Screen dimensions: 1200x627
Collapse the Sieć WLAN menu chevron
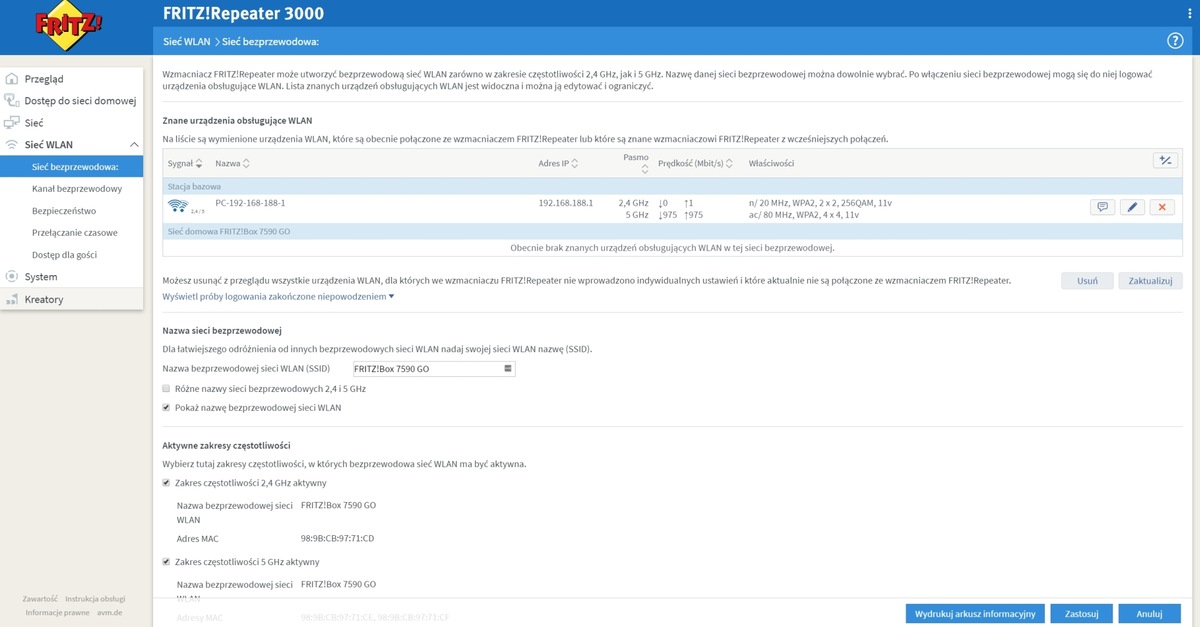(x=135, y=145)
